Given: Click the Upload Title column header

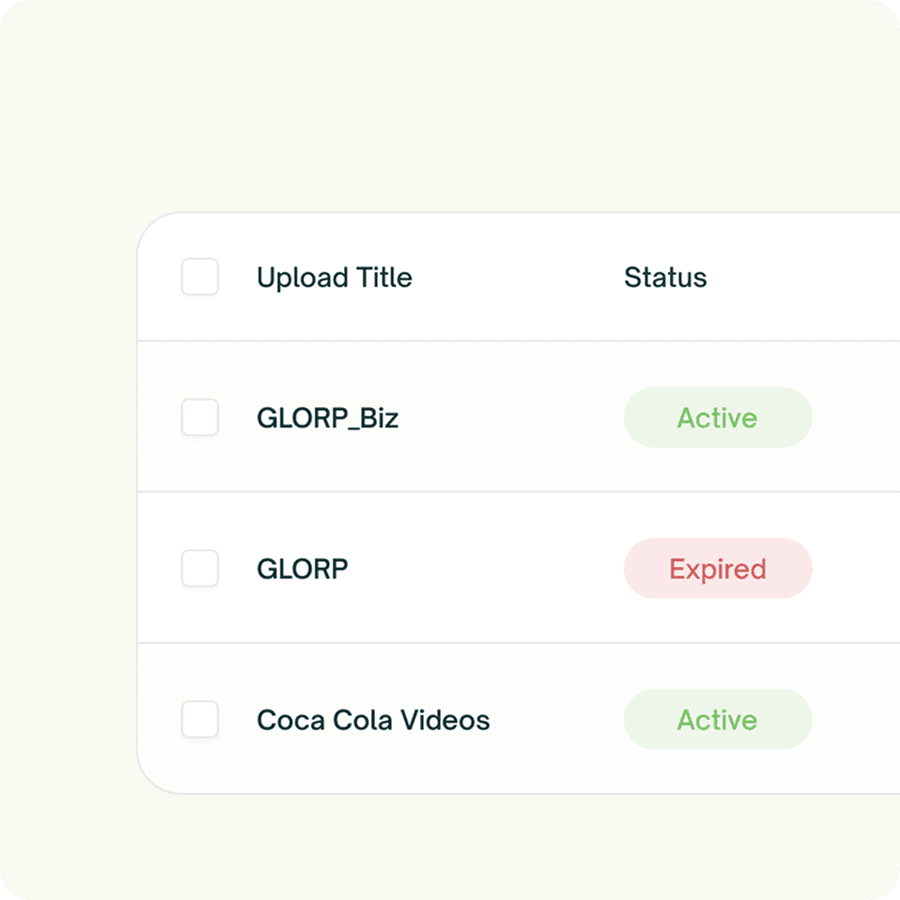Looking at the screenshot, I should [x=335, y=278].
